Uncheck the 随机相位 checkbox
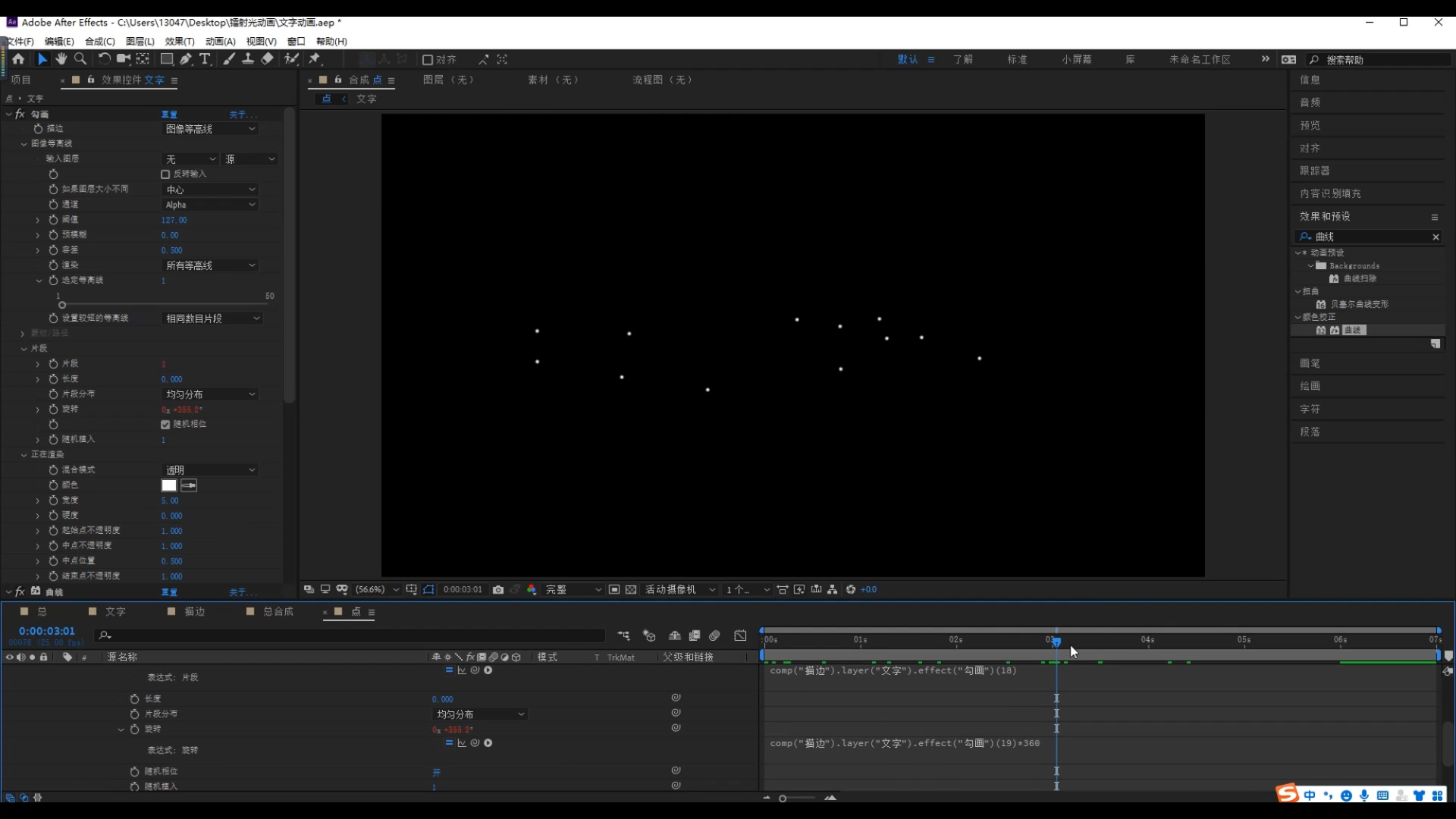This screenshot has height=819, width=1456. [x=165, y=425]
